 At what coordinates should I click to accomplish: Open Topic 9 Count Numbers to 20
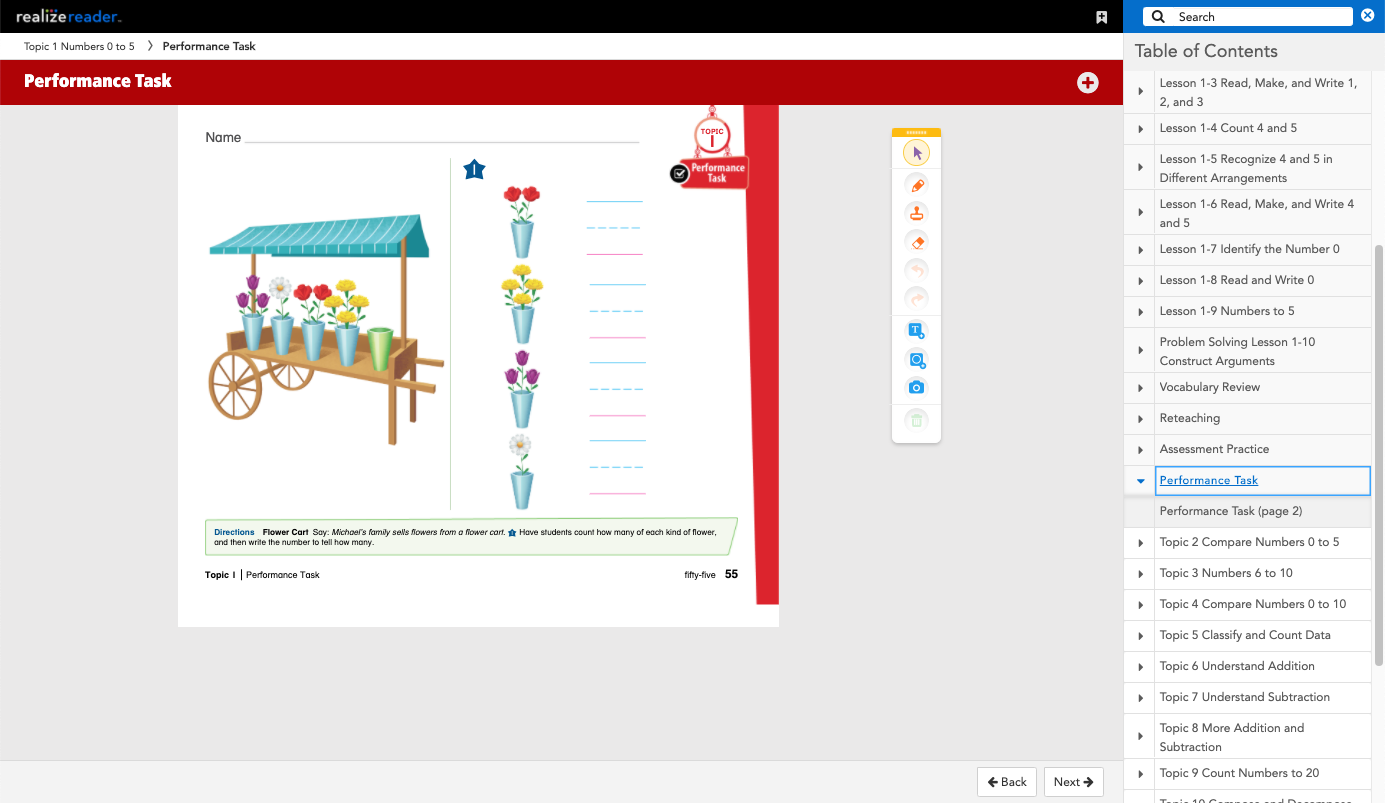(x=1239, y=773)
